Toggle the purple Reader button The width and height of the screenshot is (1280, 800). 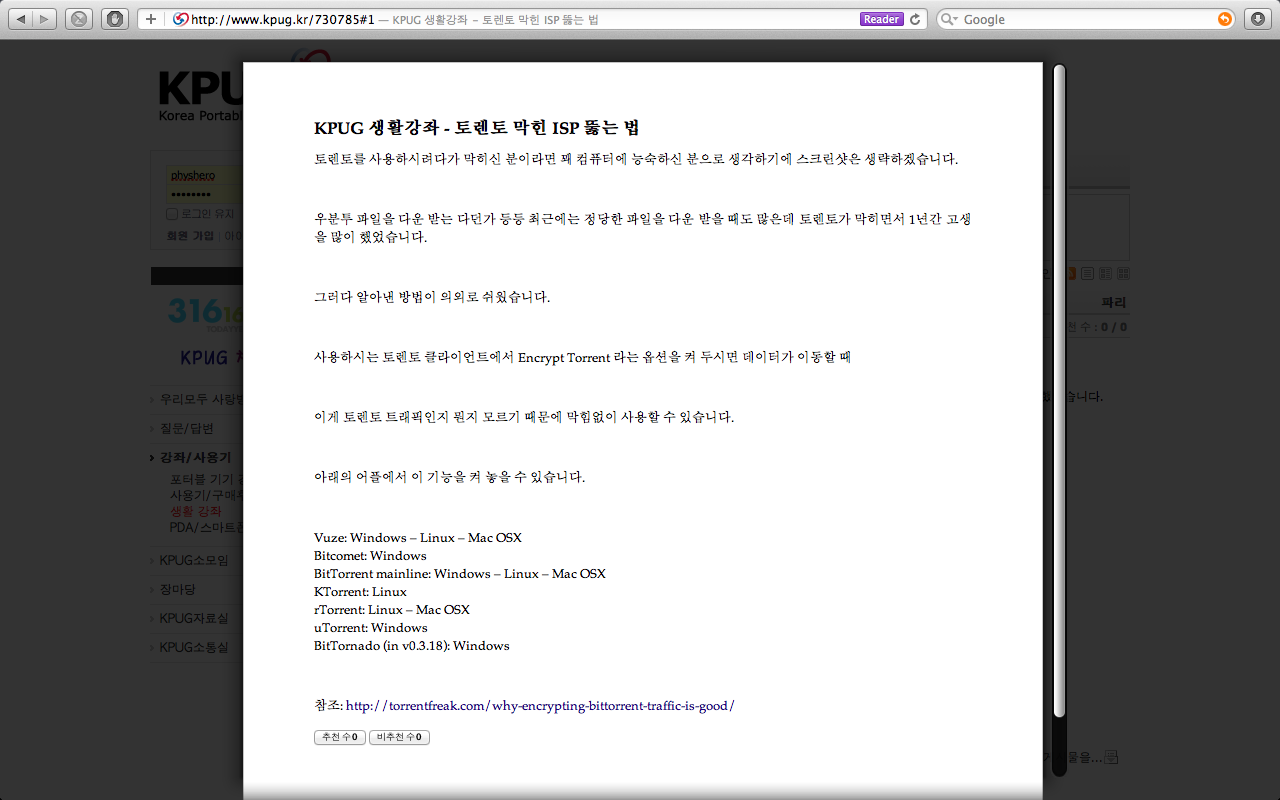(881, 19)
